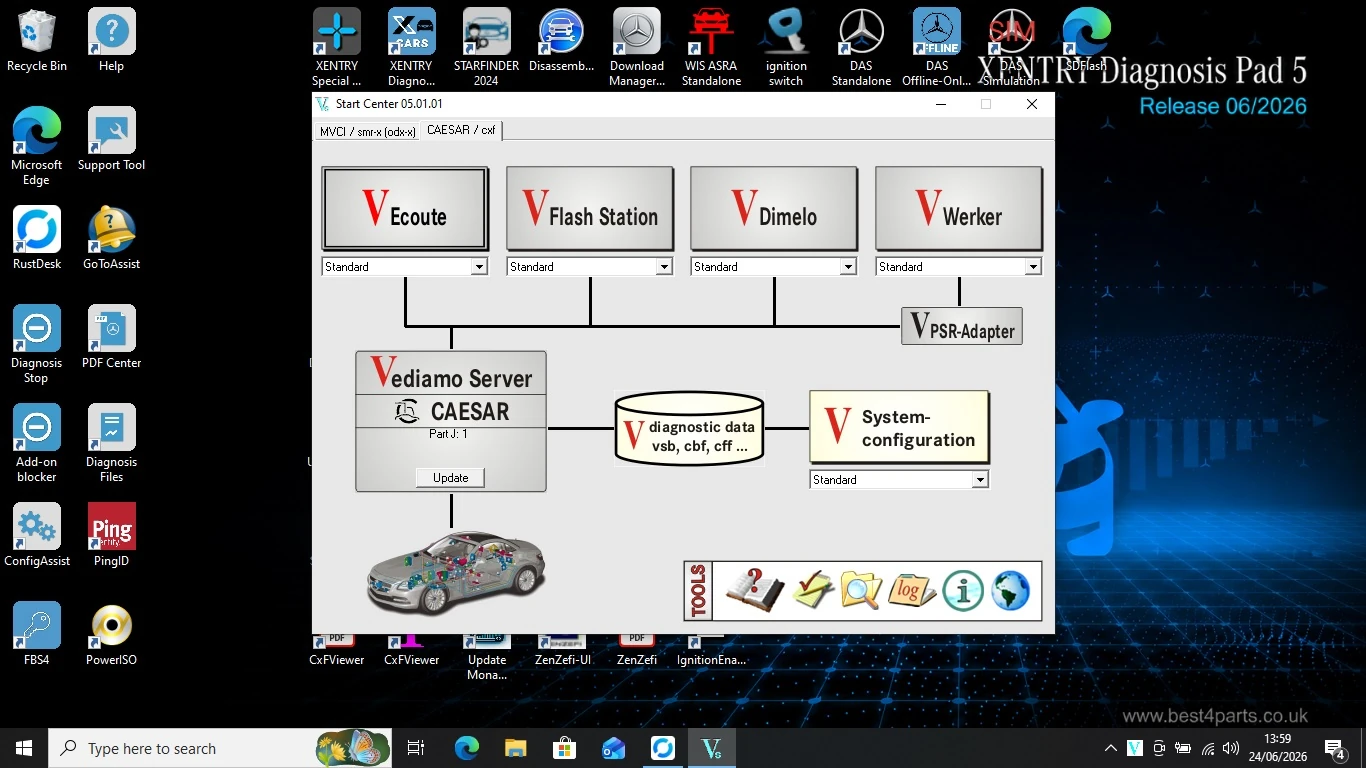Open ConfigAssist desktop icon
This screenshot has width=1366, height=768.
[x=37, y=536]
